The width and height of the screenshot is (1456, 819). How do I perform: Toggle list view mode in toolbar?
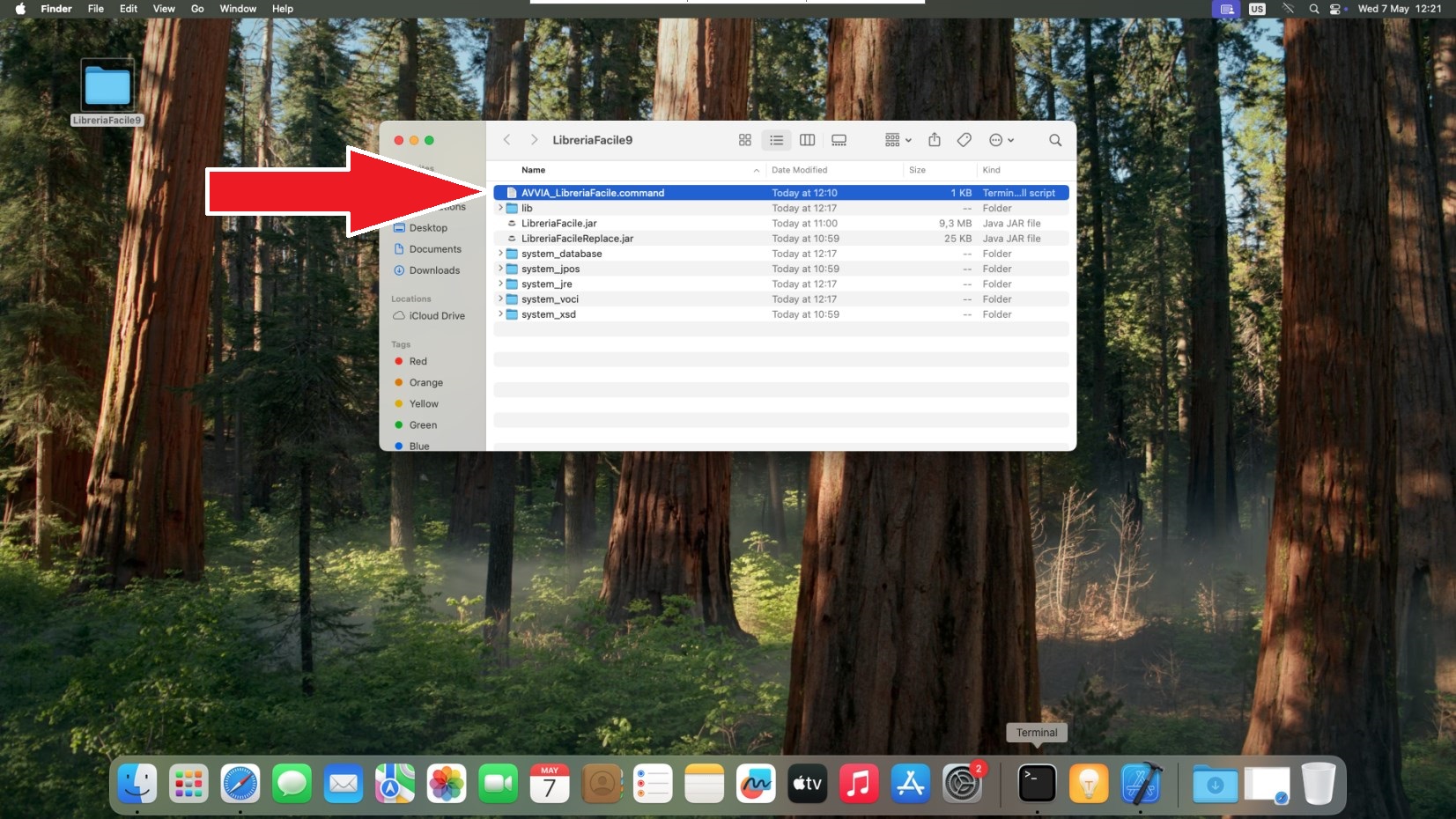click(776, 140)
